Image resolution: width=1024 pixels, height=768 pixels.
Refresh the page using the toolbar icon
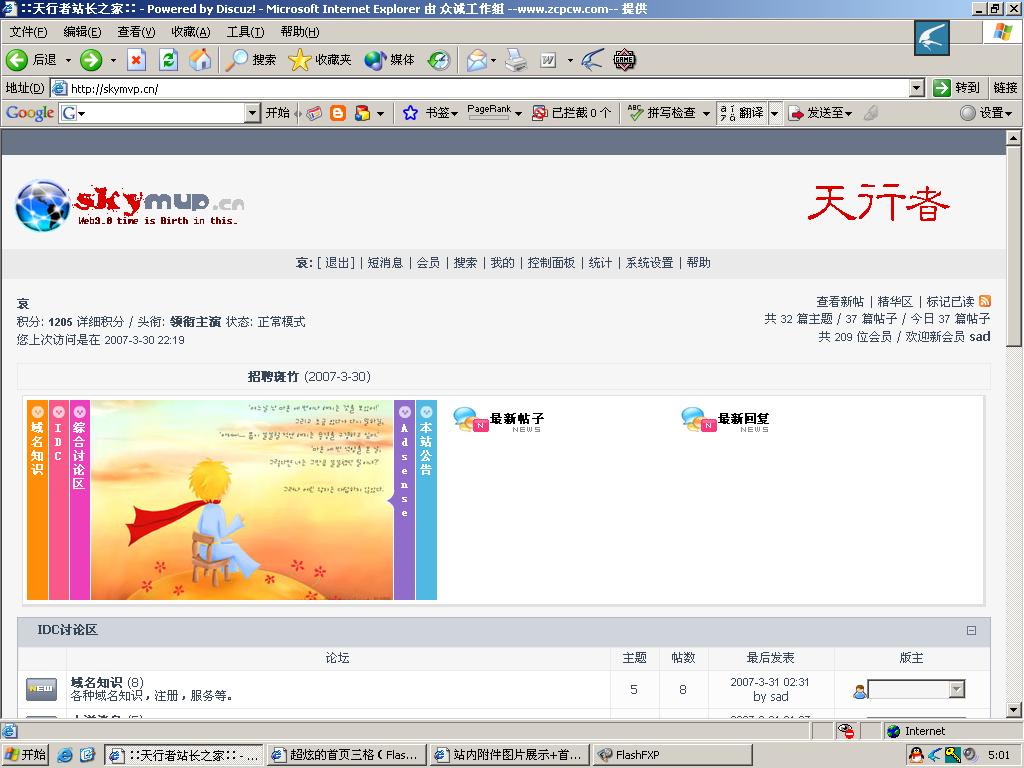(168, 60)
